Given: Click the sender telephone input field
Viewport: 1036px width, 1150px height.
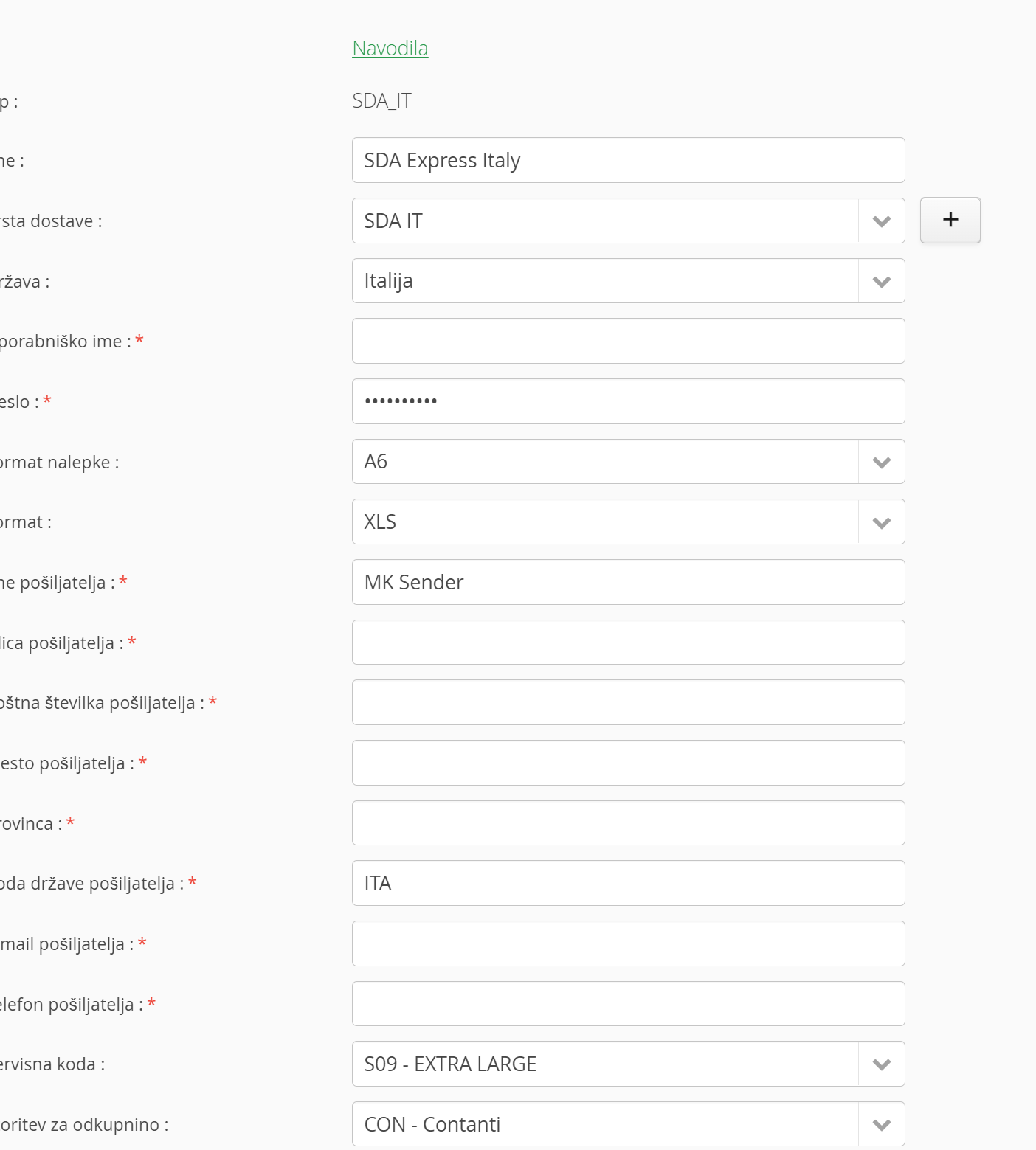Looking at the screenshot, I should [x=629, y=1004].
